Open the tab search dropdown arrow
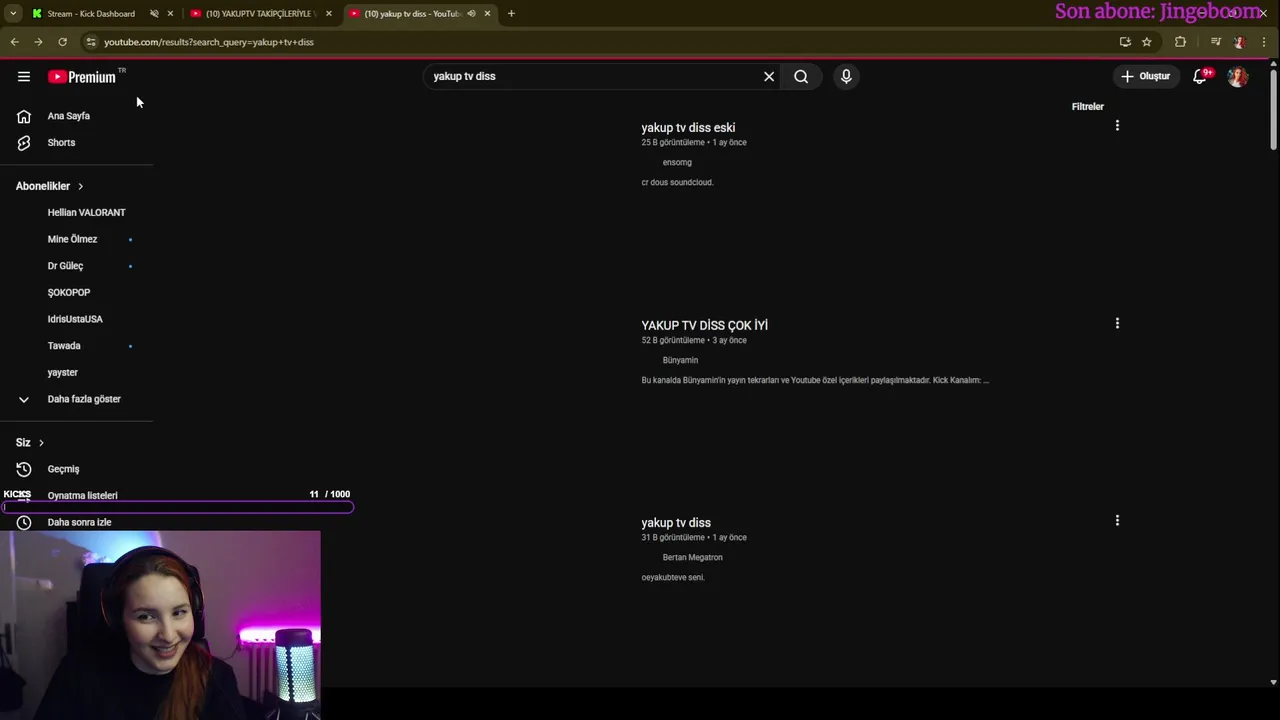The height and width of the screenshot is (720, 1280). coord(13,13)
